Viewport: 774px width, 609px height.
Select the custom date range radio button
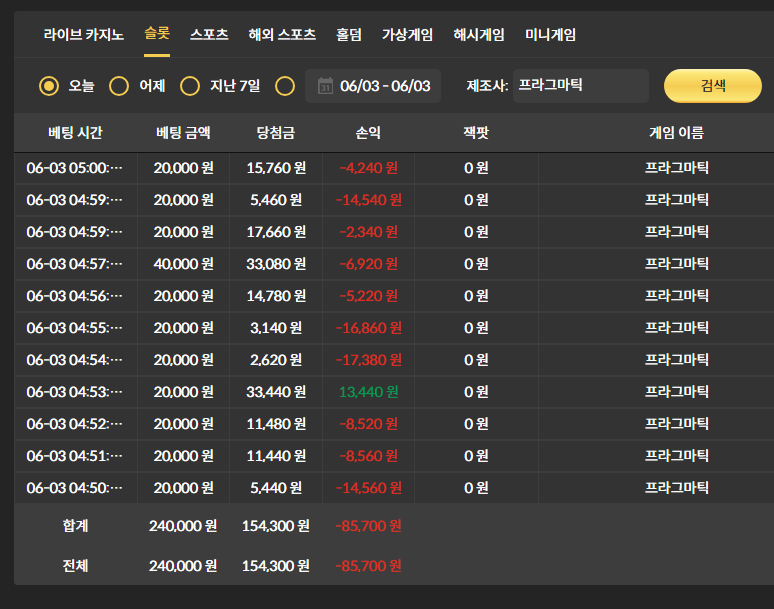(285, 86)
